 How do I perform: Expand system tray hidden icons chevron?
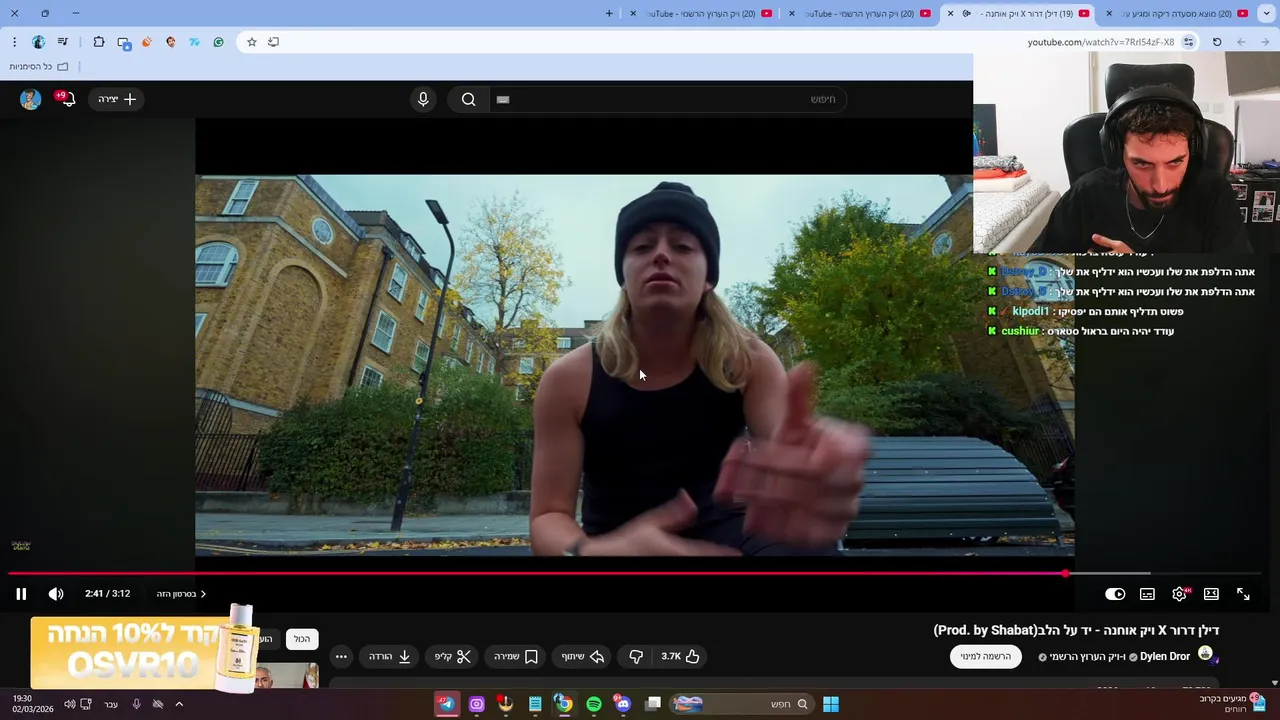tap(179, 704)
